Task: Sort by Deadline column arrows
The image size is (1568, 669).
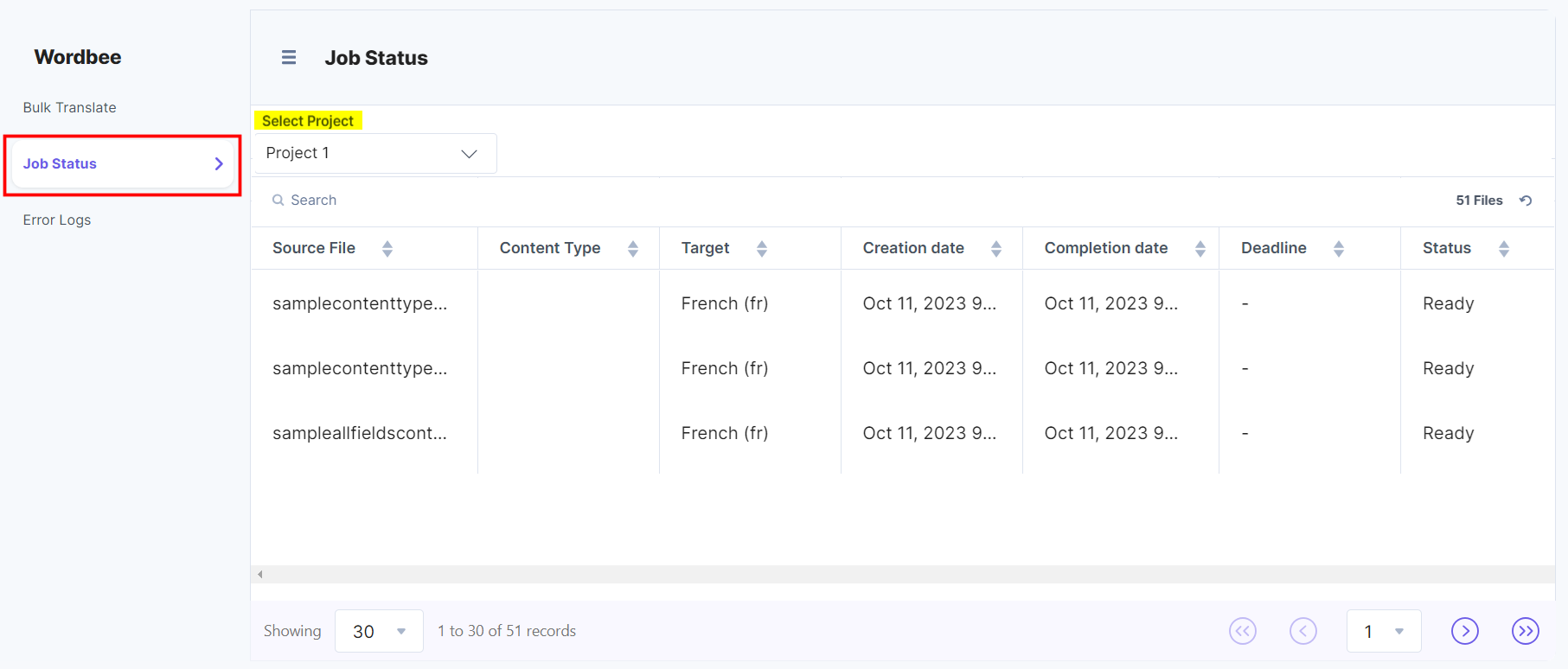Action: pos(1339,249)
